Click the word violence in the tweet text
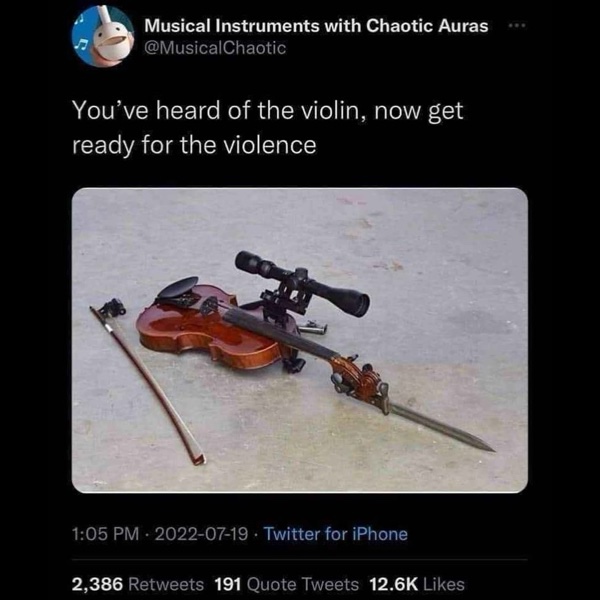Screen dimensions: 600x600 click(x=269, y=145)
